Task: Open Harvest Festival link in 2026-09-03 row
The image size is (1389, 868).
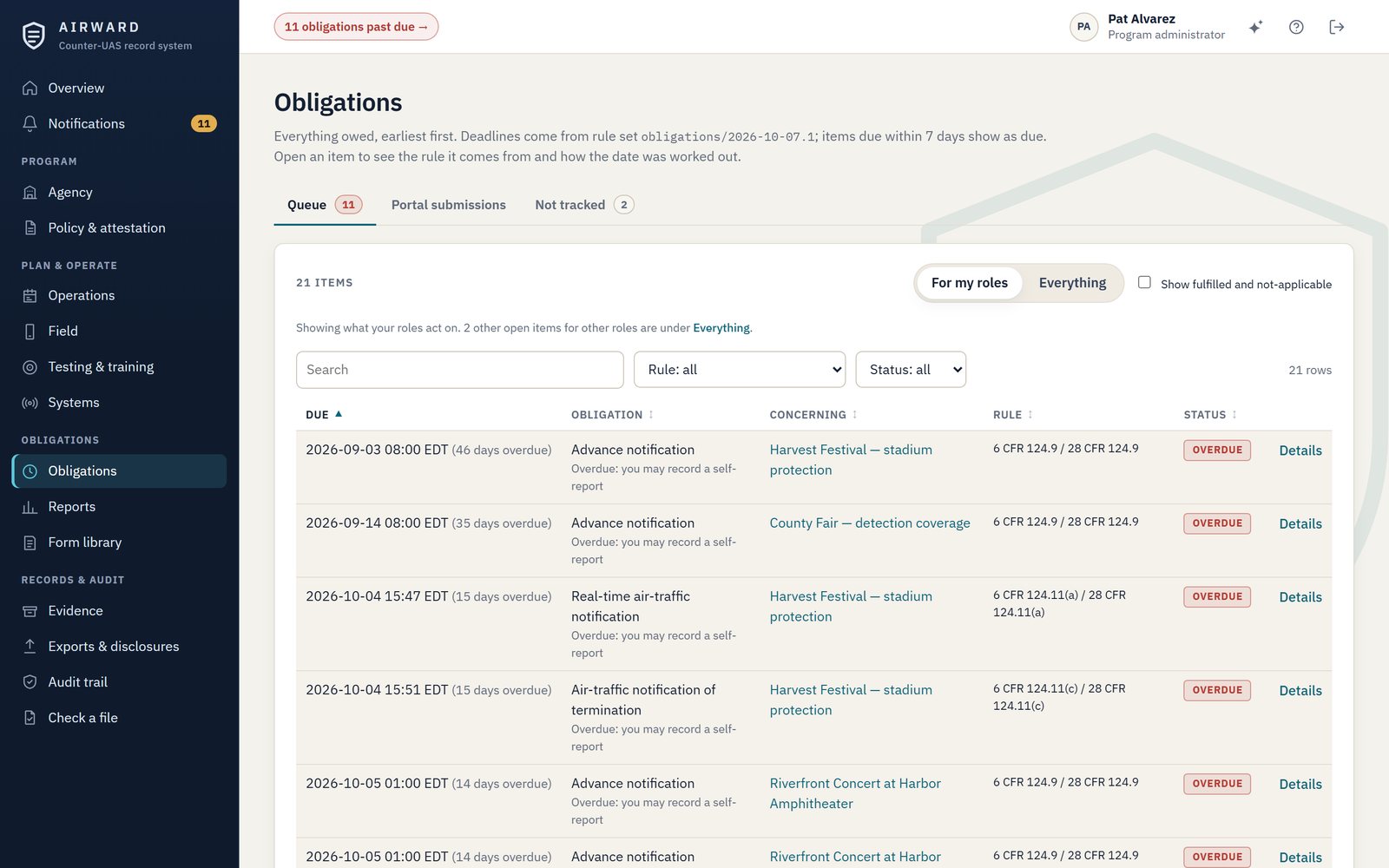Action: [851, 460]
